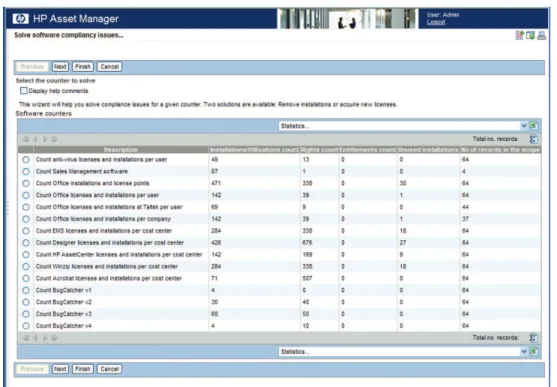The height and width of the screenshot is (387, 557).
Task: Enable Display help comments checkbox
Action: click(x=23, y=91)
